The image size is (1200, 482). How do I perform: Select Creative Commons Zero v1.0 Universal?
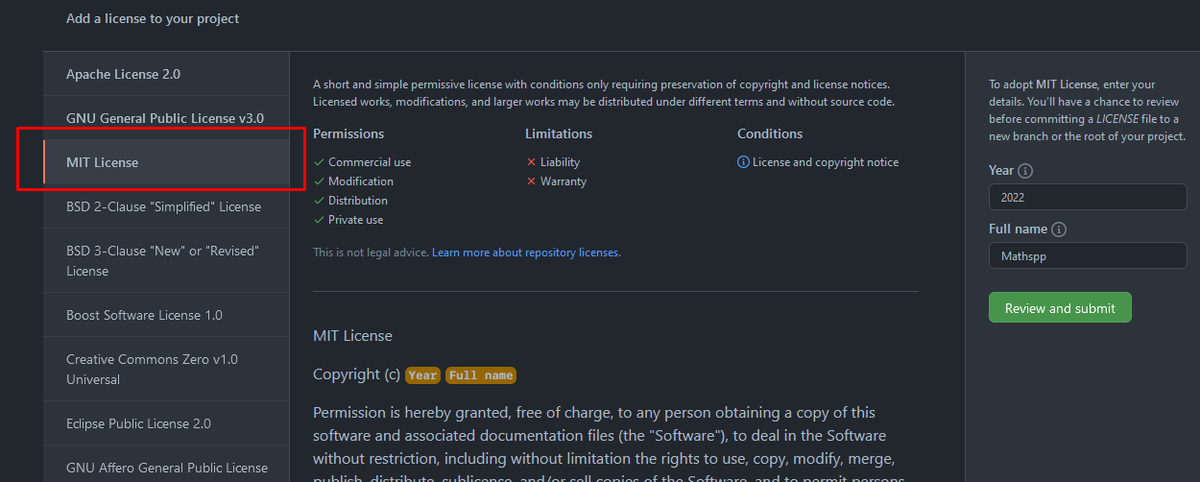click(166, 369)
